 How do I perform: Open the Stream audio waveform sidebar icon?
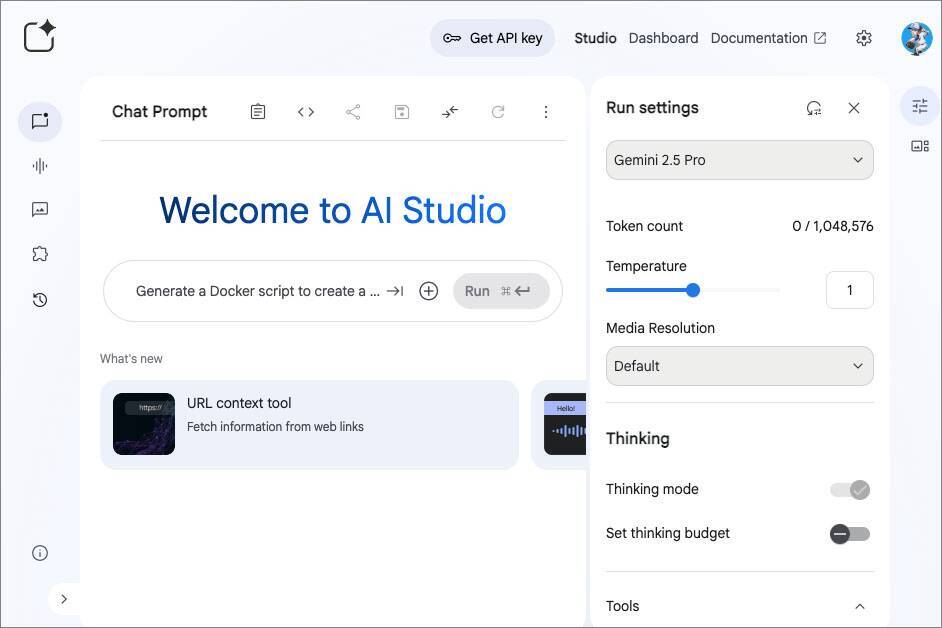(x=40, y=166)
